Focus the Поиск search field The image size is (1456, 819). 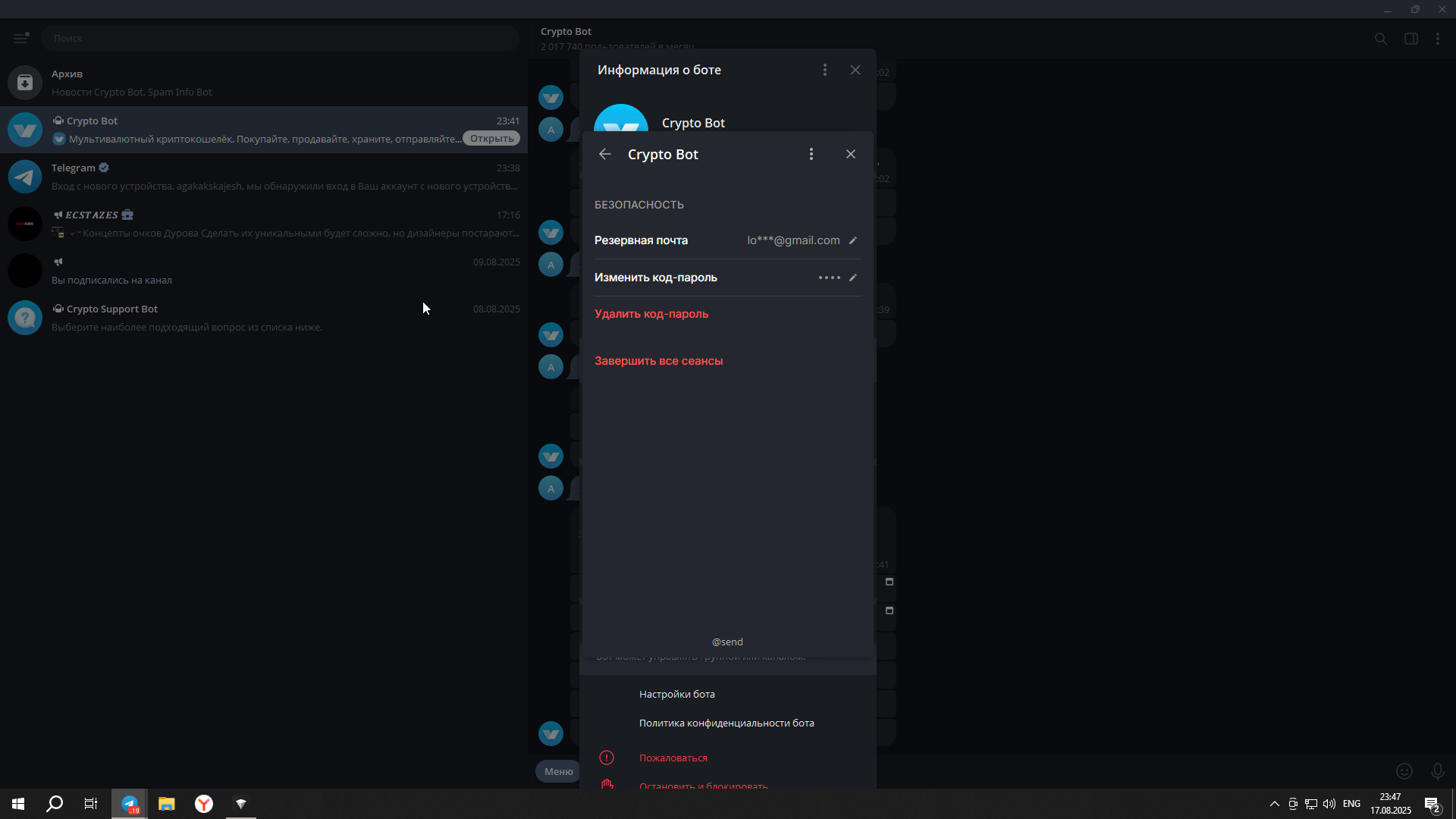point(280,38)
